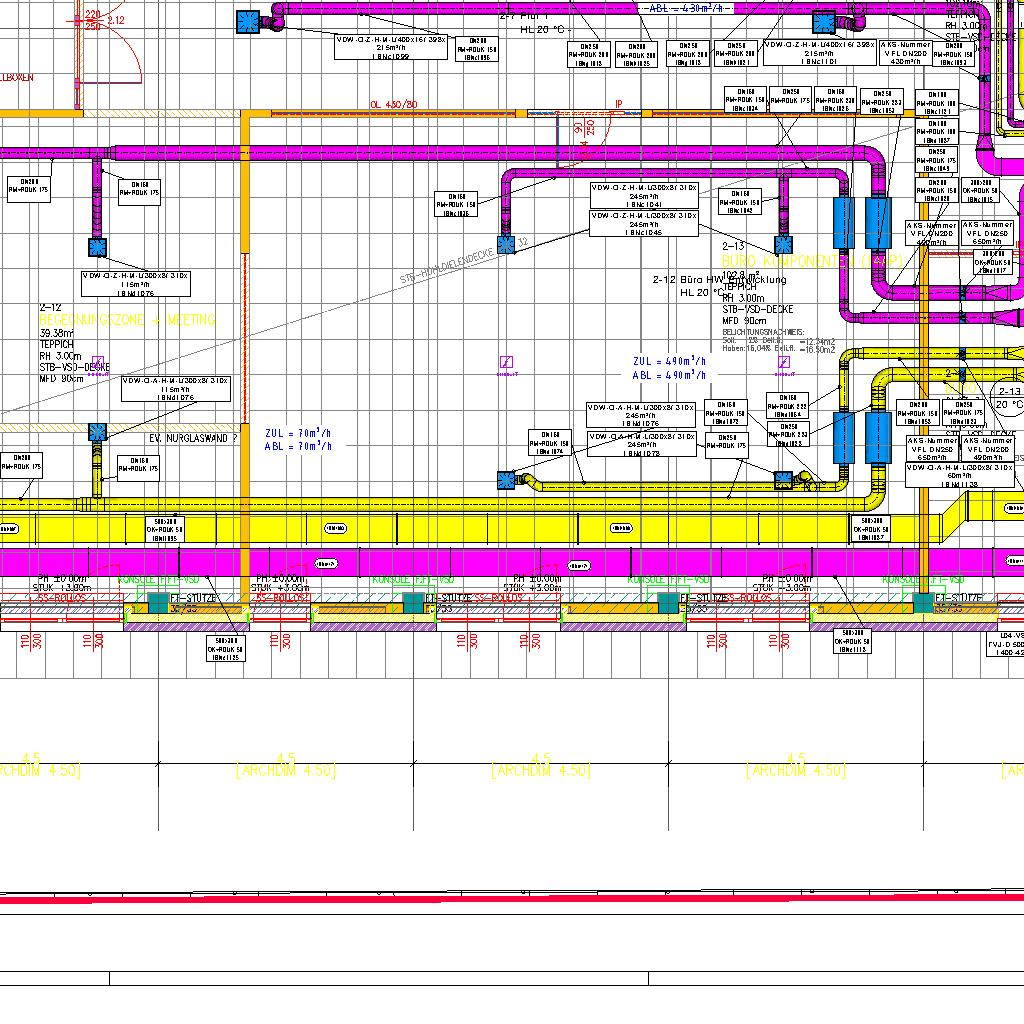
Task: Select the blue diffuser beside the EV. NURGLASWAND text
Action: (x=97, y=432)
